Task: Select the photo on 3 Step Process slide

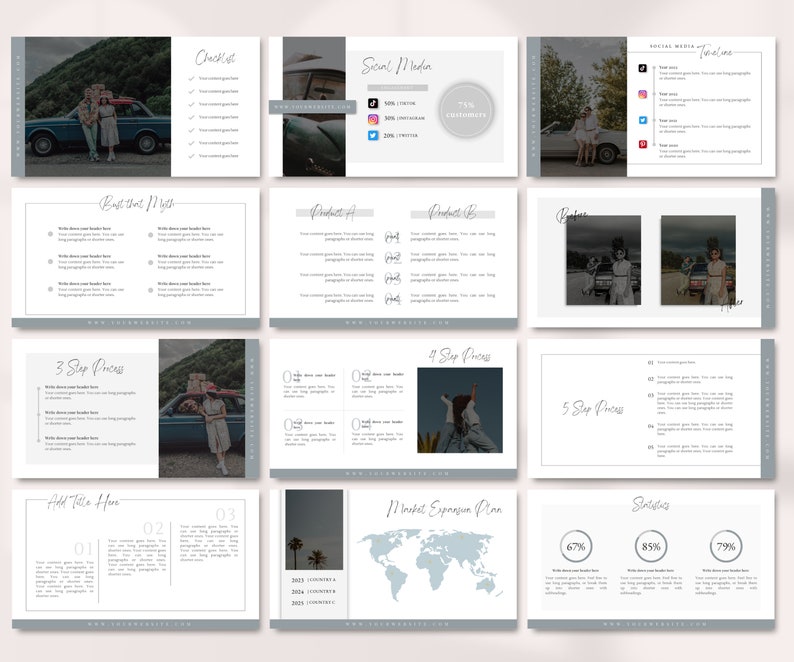Action: tap(202, 408)
